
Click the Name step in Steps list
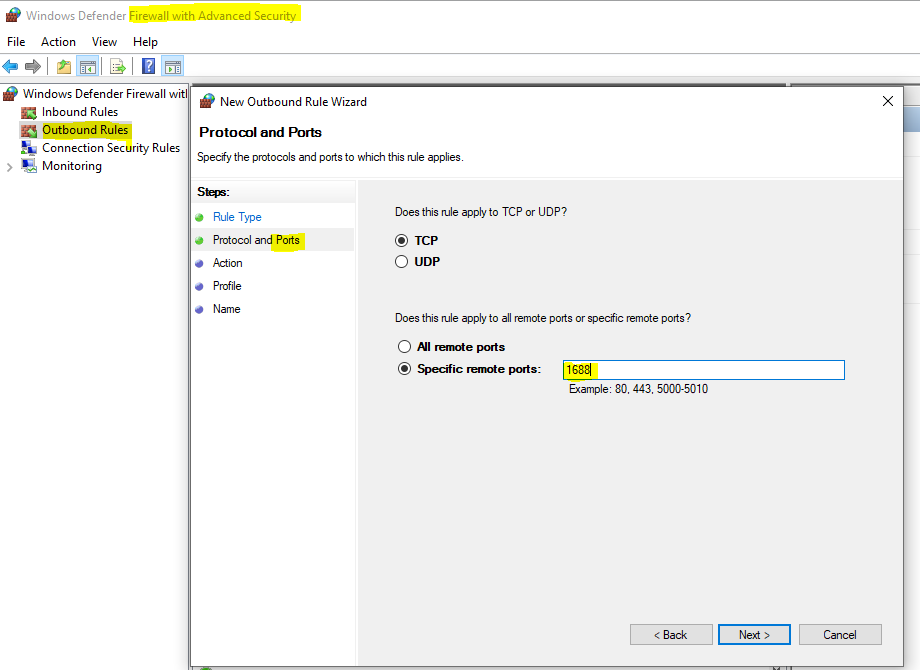pos(226,309)
